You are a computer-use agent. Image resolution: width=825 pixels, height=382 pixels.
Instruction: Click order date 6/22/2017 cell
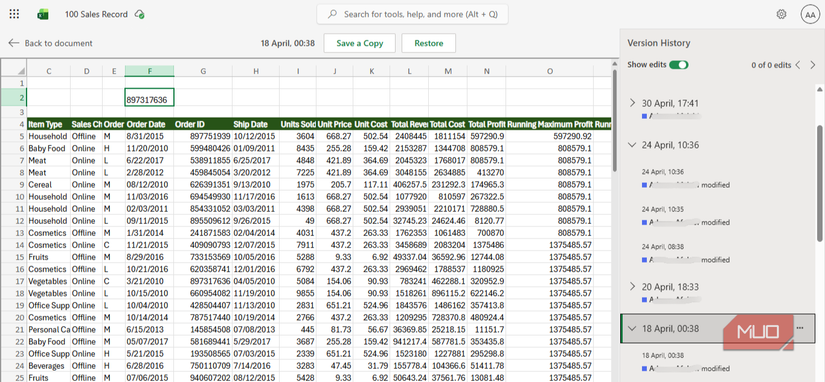tap(149, 160)
